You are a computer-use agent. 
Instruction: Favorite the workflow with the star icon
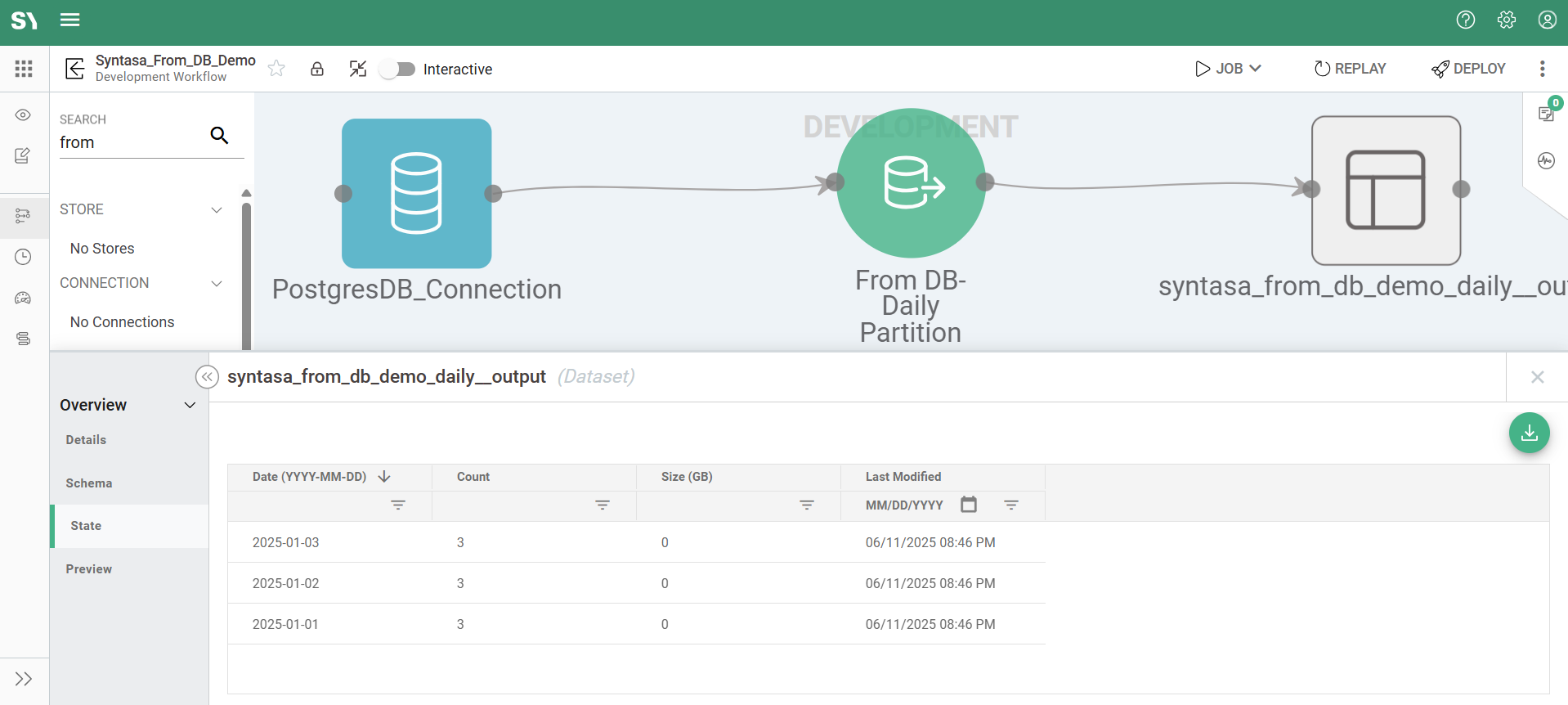point(276,69)
